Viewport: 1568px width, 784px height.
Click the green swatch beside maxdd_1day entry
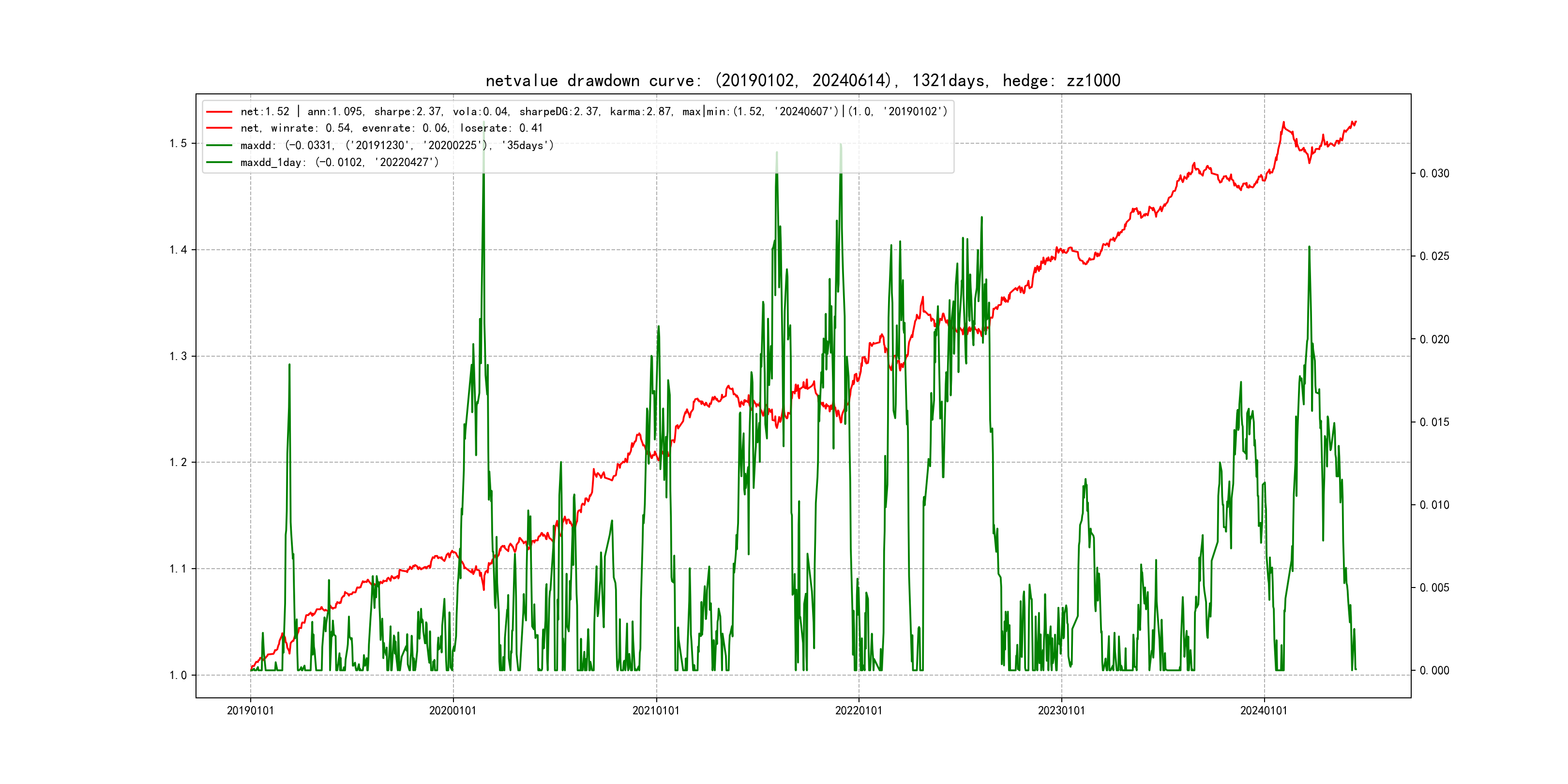tap(219, 162)
